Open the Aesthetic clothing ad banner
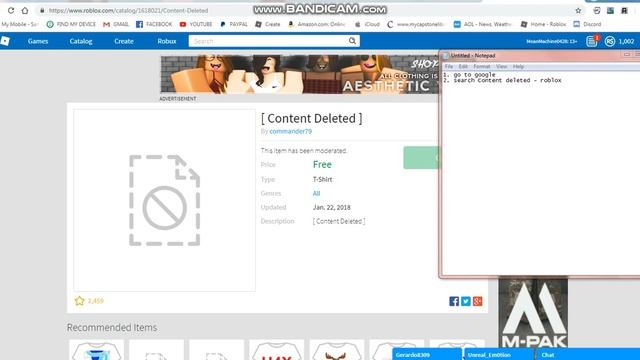This screenshot has height=360, width=640. 300,74
